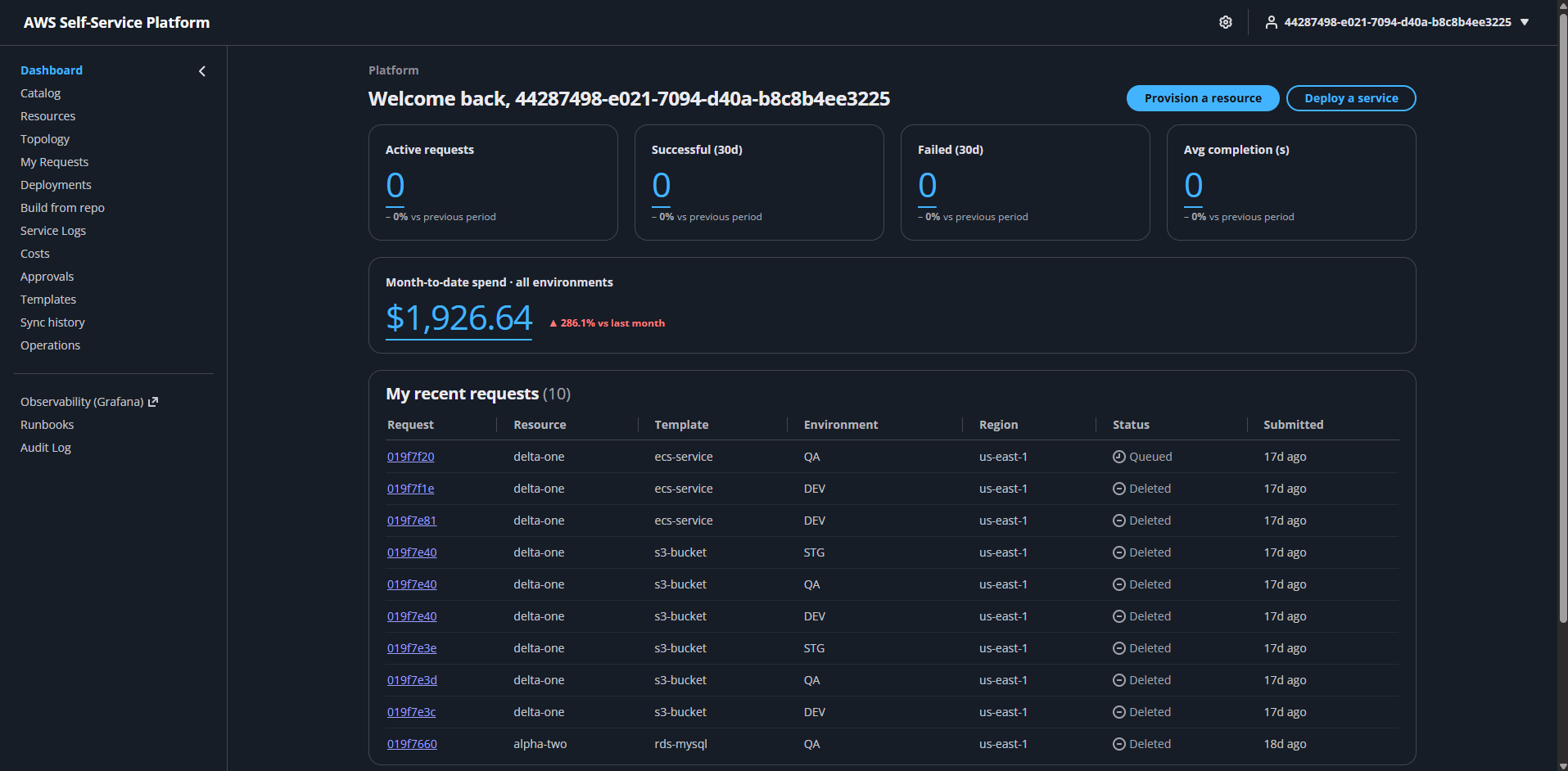Open Operations page
The height and width of the screenshot is (771, 1568).
50,345
